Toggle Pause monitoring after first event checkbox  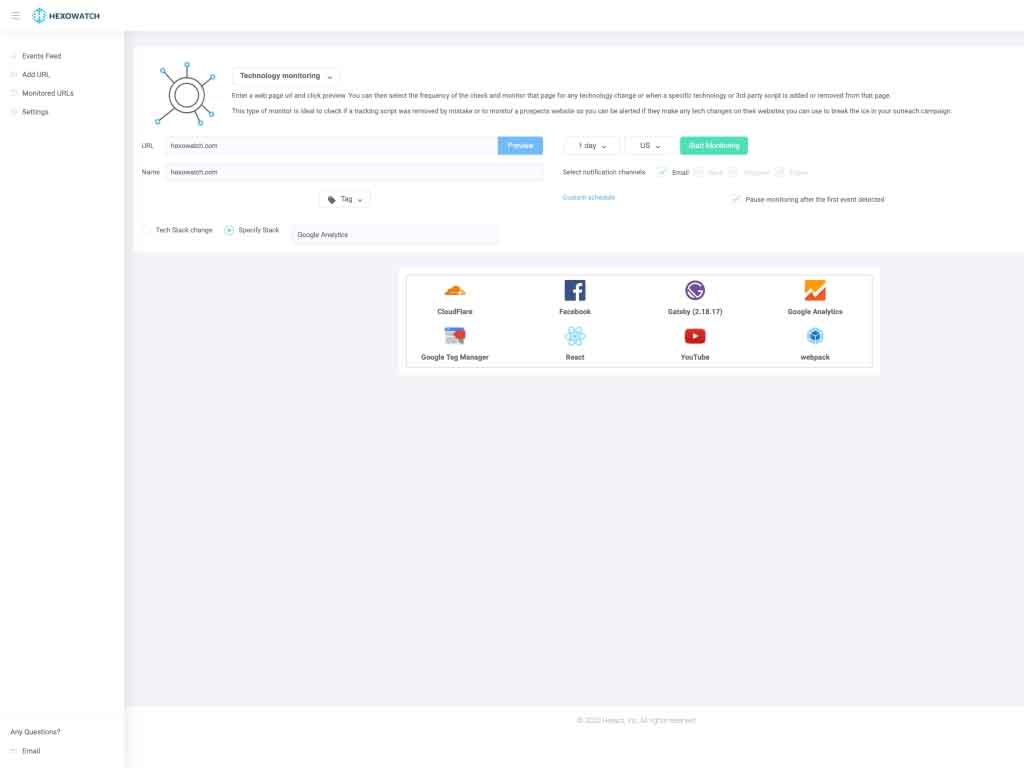(735, 199)
